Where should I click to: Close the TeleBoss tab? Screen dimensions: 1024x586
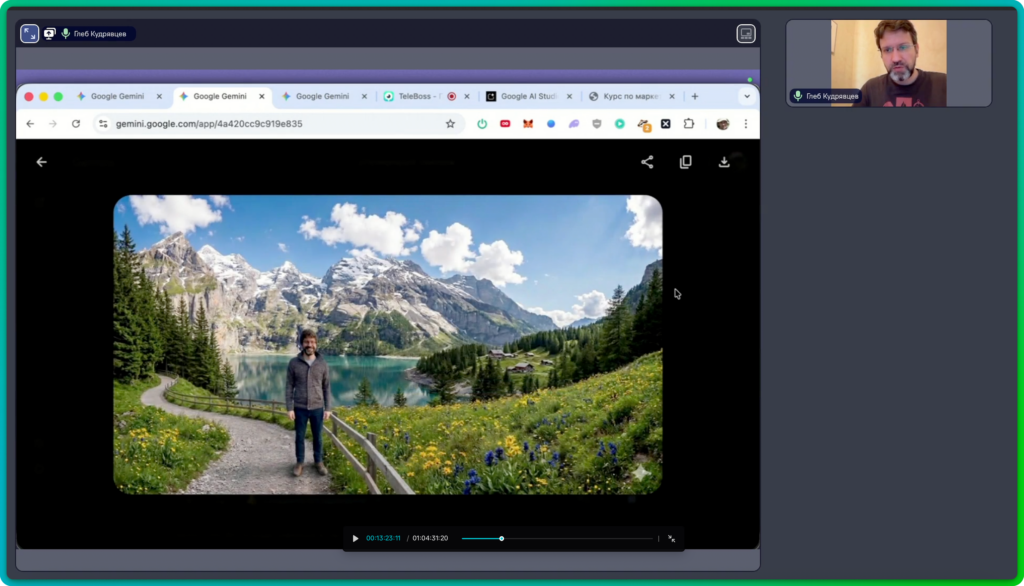(467, 96)
